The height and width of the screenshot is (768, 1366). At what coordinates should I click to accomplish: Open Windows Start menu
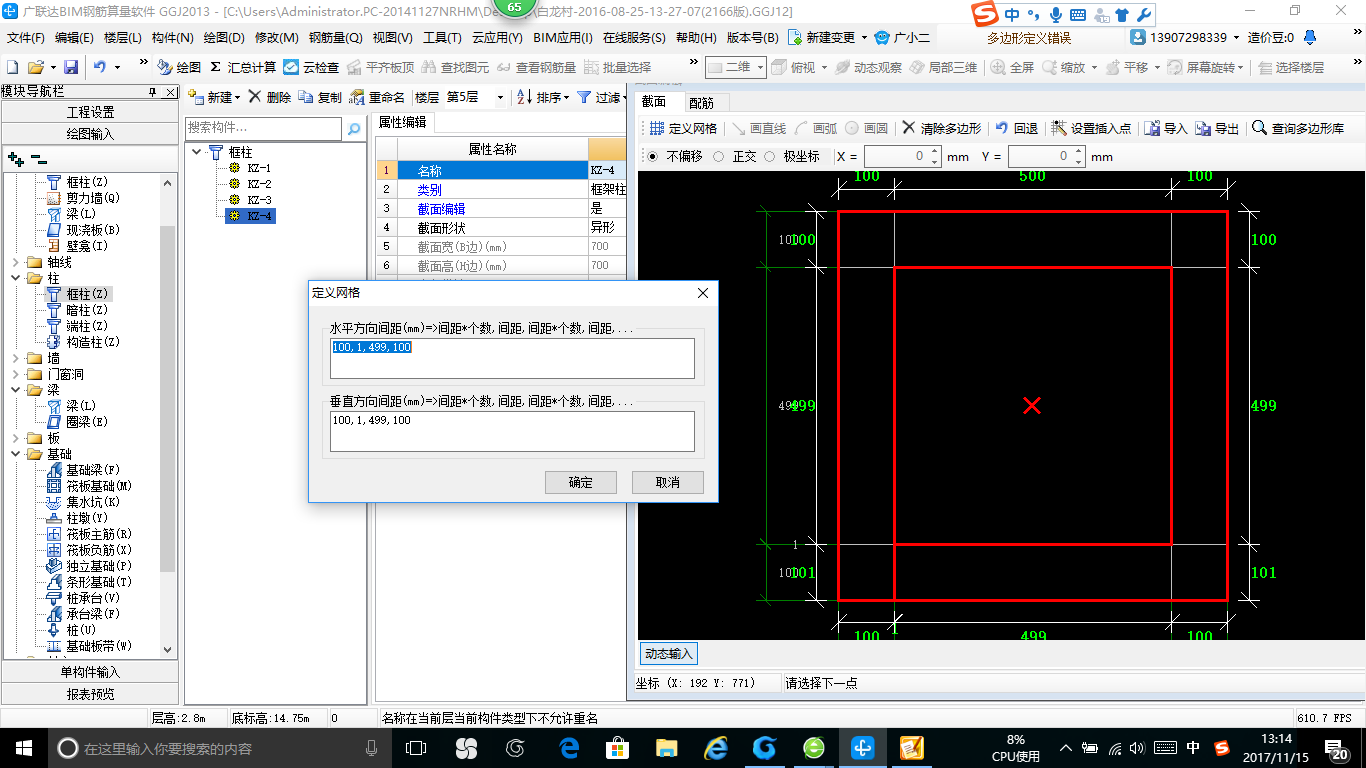click(22, 748)
